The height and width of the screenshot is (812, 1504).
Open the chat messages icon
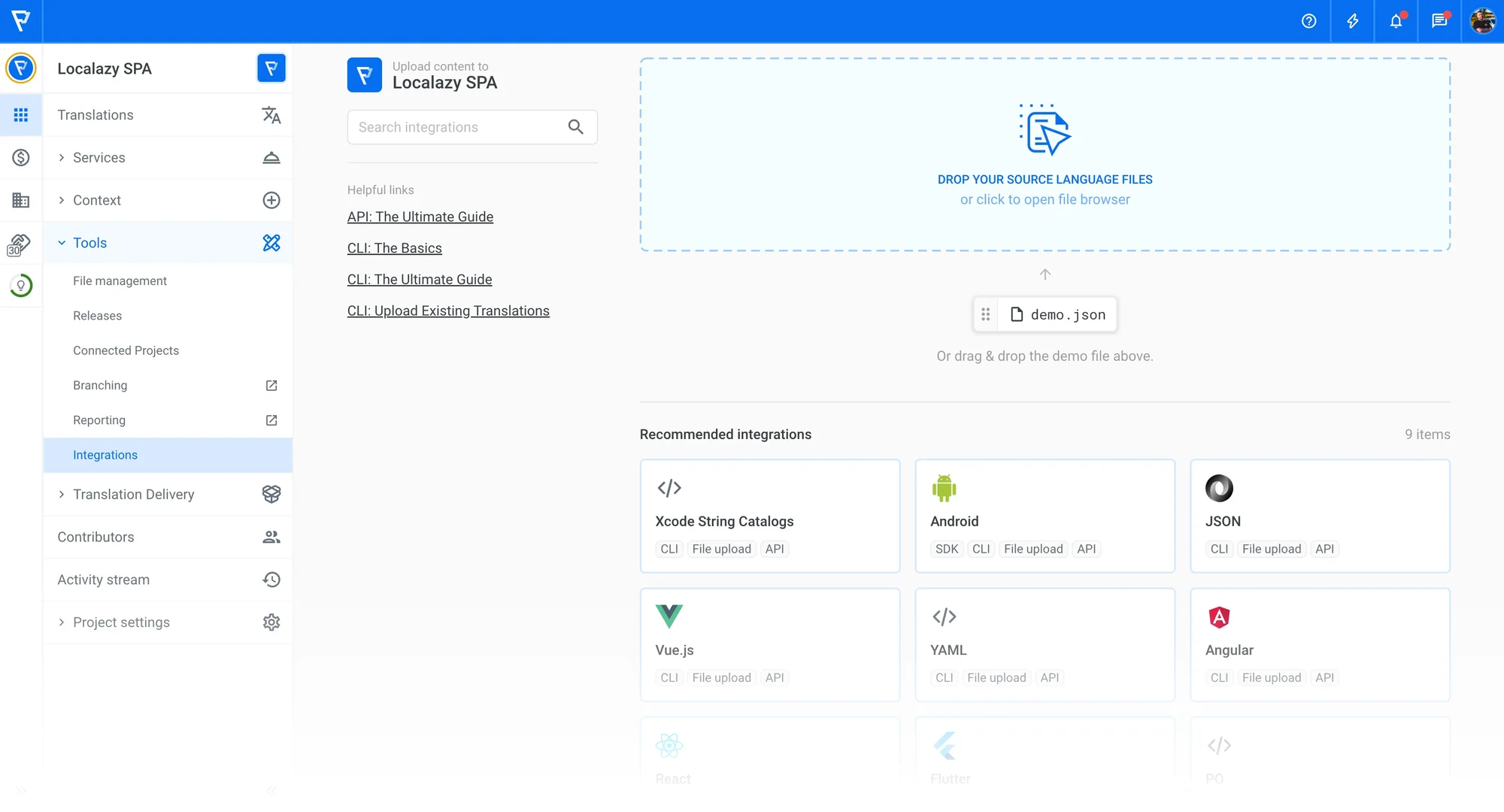click(1439, 21)
